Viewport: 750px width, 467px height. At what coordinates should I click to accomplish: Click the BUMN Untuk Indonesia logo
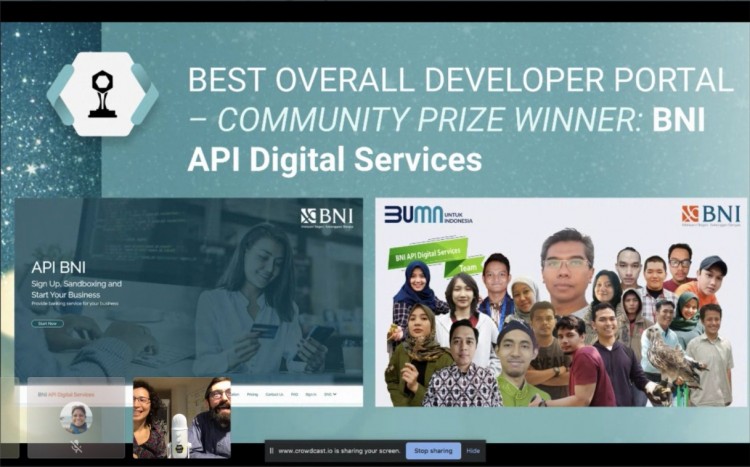[428, 215]
